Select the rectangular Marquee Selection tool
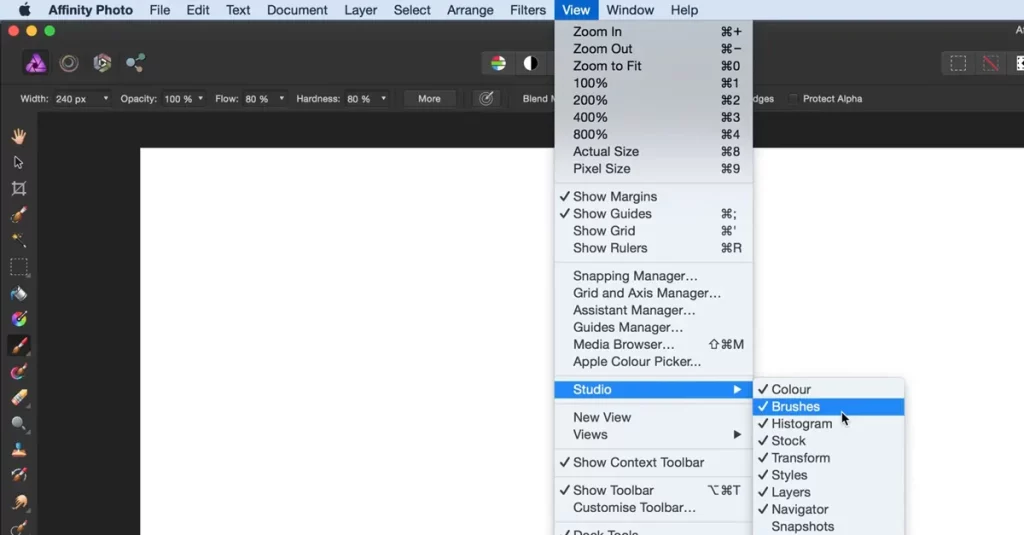The width and height of the screenshot is (1024, 535). [x=18, y=267]
